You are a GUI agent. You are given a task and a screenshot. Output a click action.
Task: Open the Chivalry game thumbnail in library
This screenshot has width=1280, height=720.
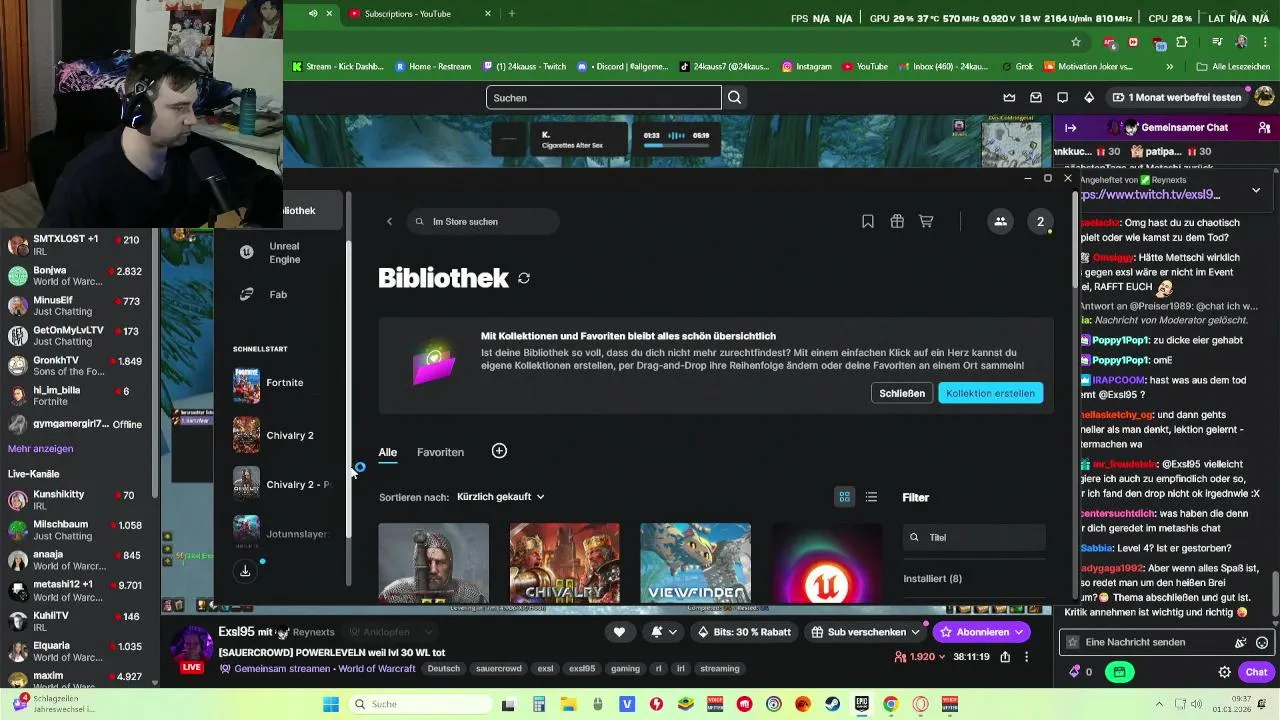point(564,563)
